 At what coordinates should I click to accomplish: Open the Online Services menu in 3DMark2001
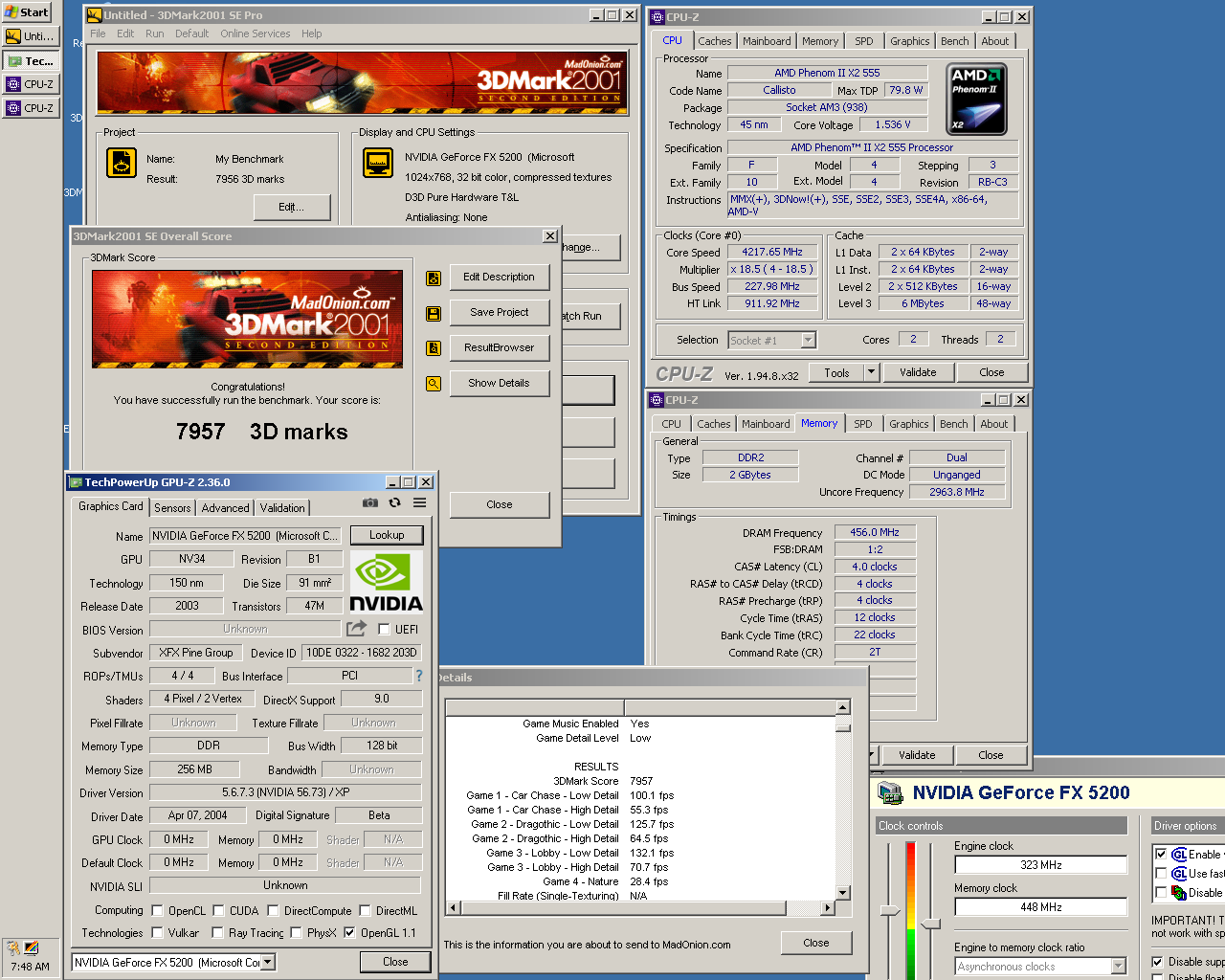click(255, 33)
